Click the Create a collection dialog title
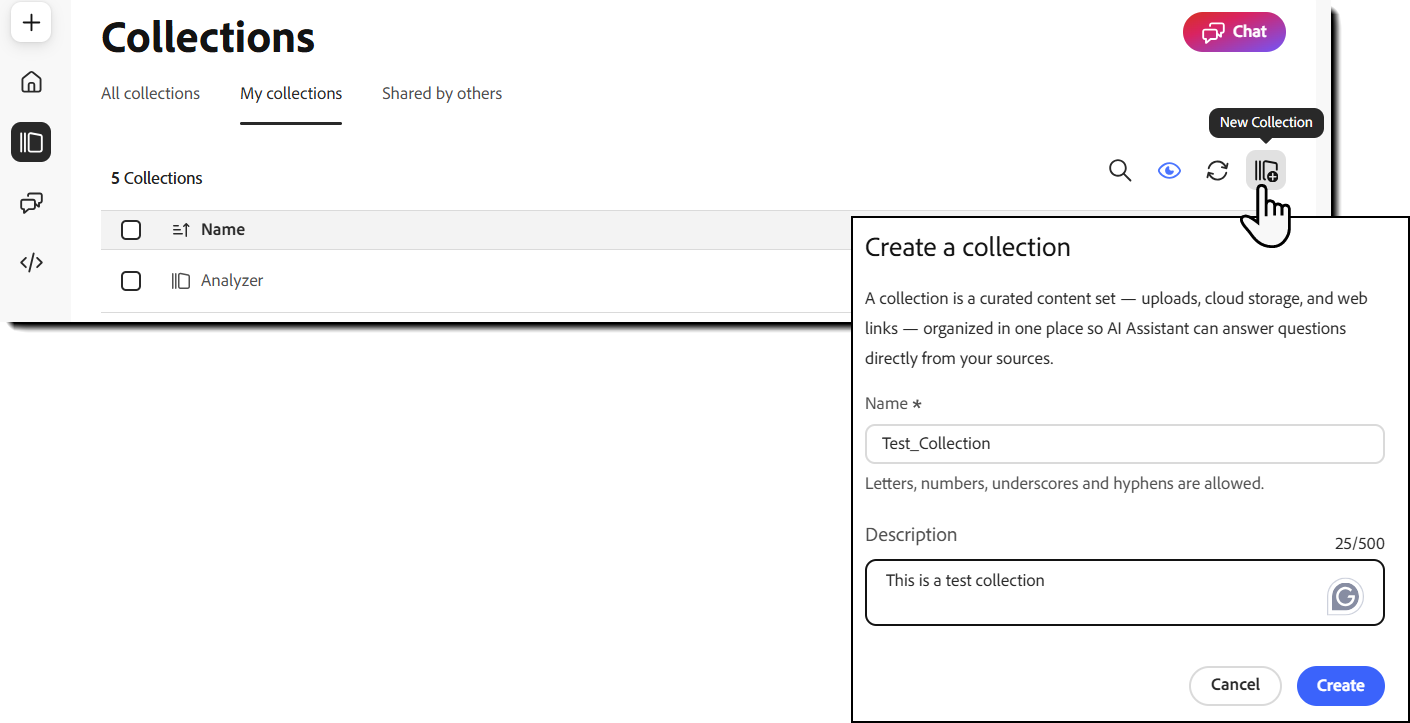 (x=967, y=247)
